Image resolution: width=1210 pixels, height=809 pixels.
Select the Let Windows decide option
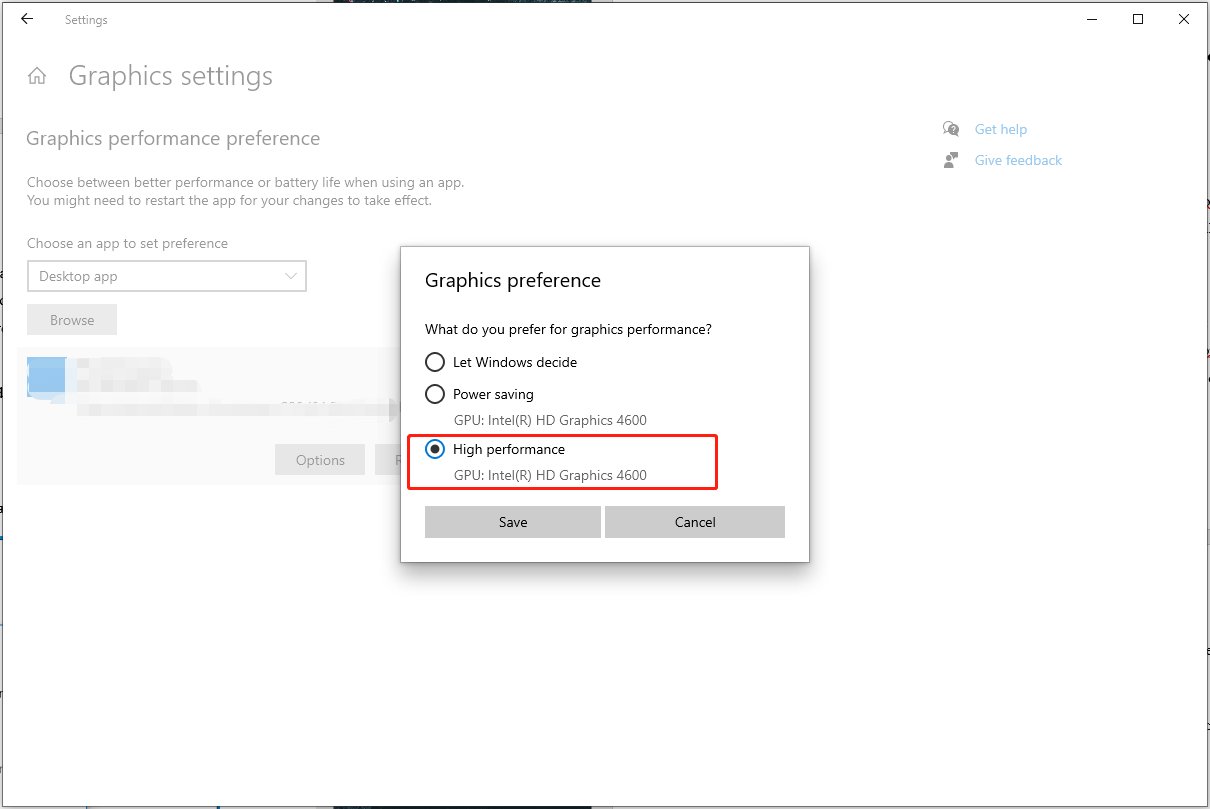[x=435, y=362]
